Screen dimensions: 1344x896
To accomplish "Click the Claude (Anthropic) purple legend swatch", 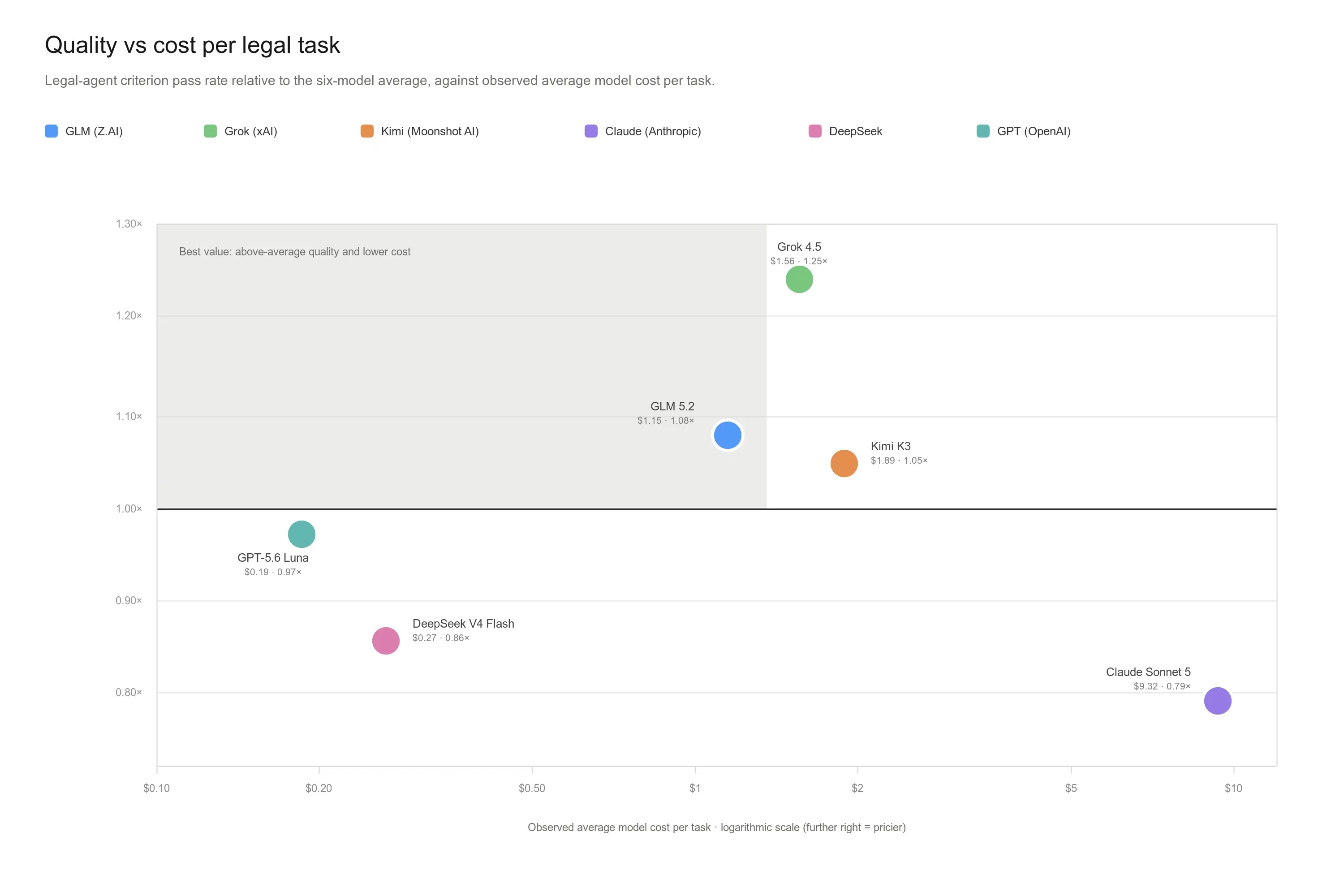I will point(591,131).
